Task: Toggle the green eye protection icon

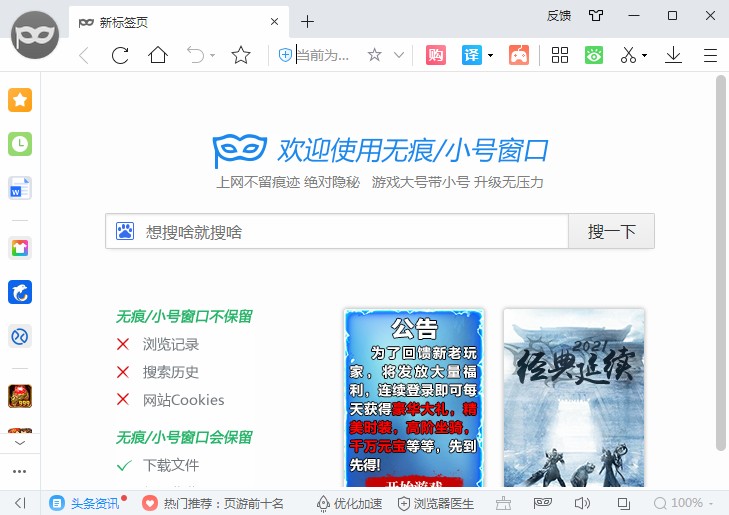Action: [594, 55]
